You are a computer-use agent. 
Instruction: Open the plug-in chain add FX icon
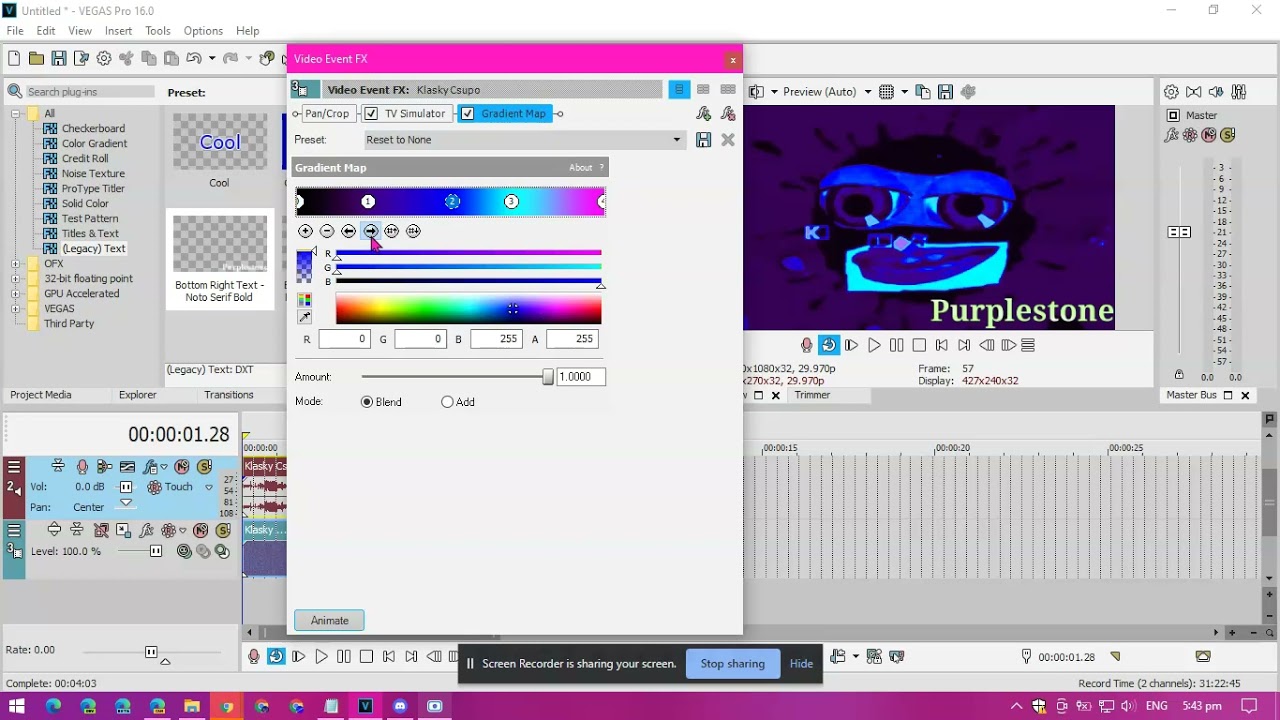click(x=704, y=114)
